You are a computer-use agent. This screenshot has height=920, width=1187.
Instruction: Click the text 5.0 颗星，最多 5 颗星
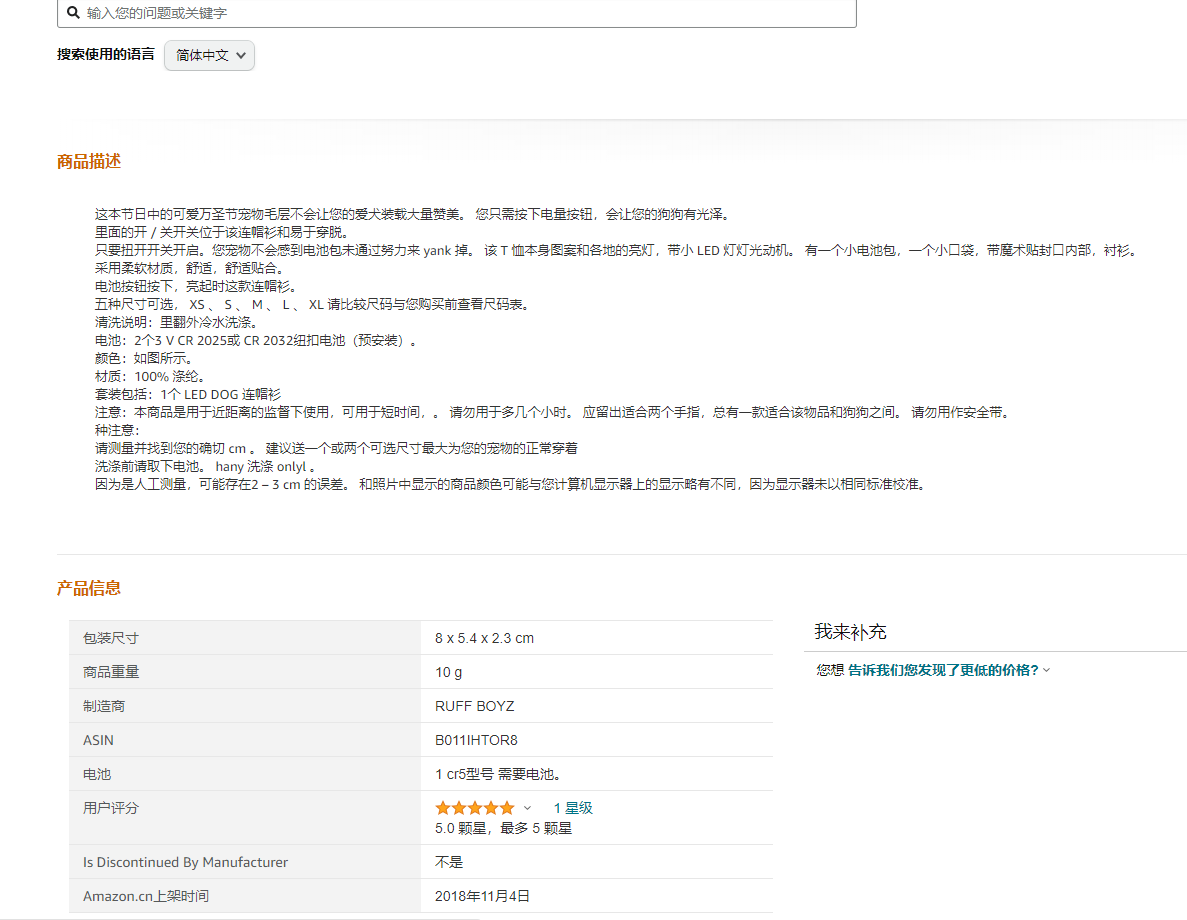point(503,828)
